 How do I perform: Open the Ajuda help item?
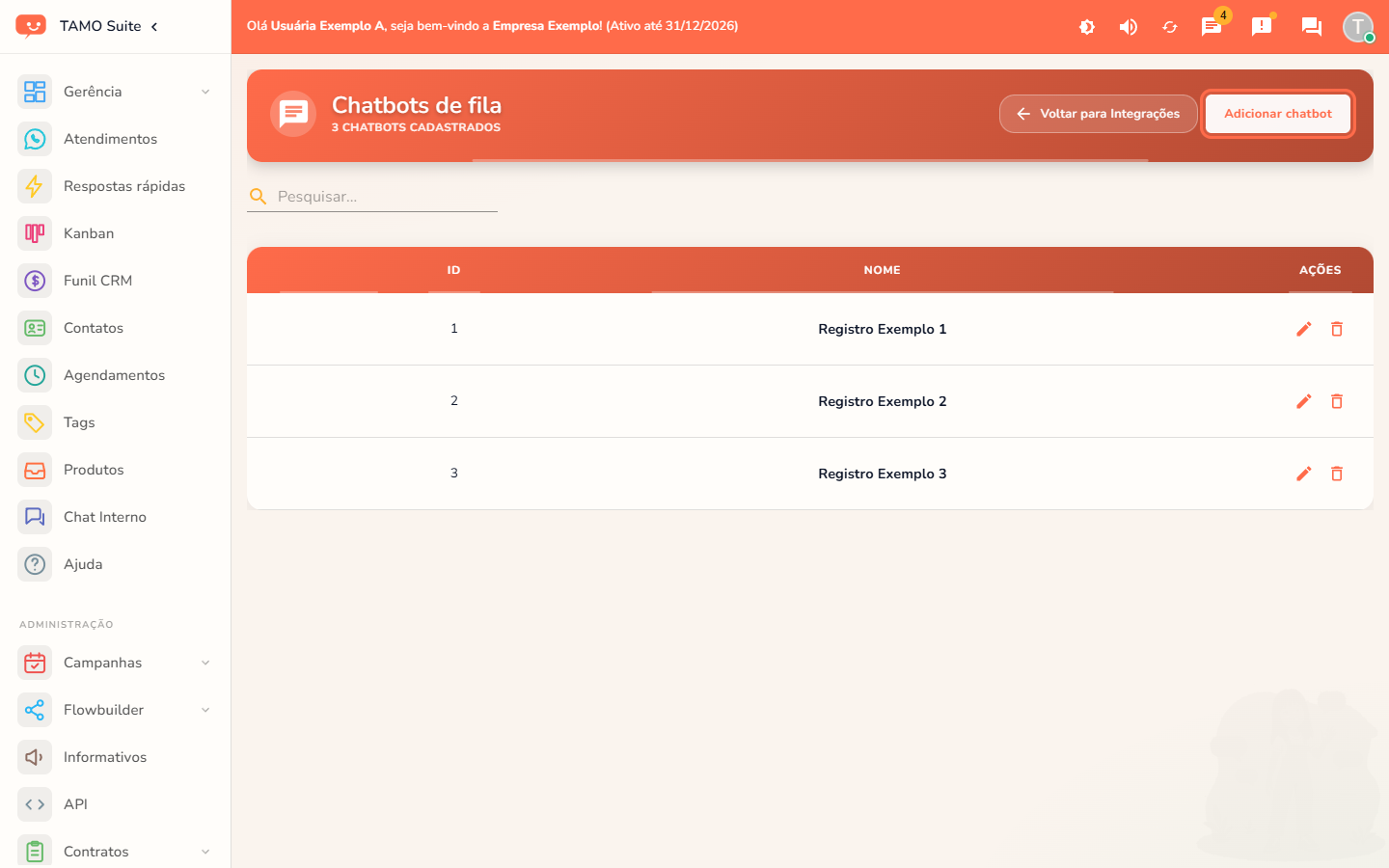click(116, 564)
